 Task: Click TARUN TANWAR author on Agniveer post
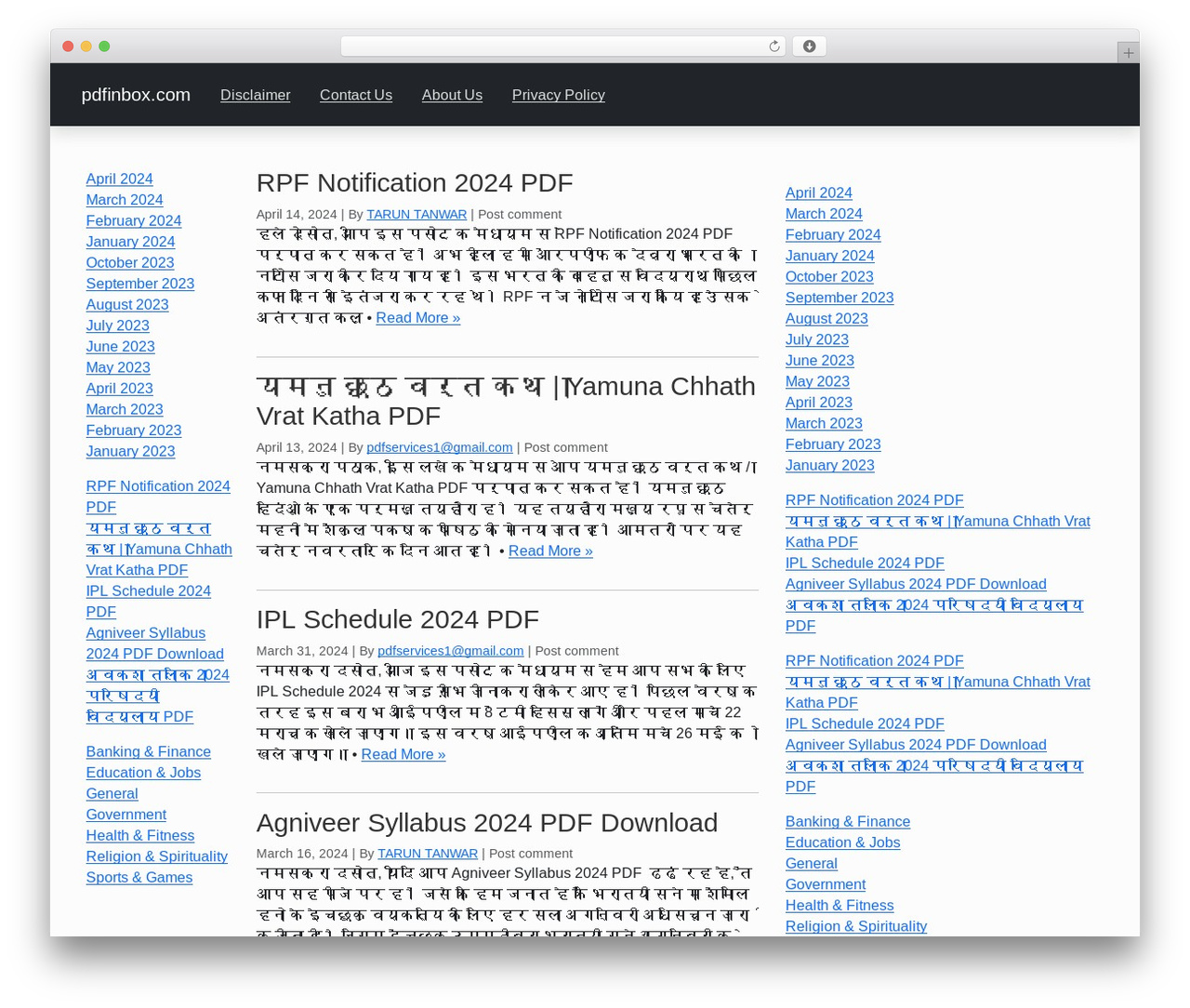tap(428, 854)
